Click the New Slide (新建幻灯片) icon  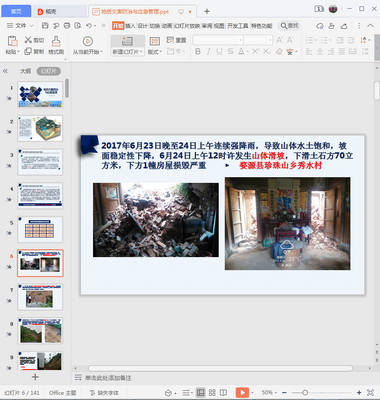coord(127,41)
